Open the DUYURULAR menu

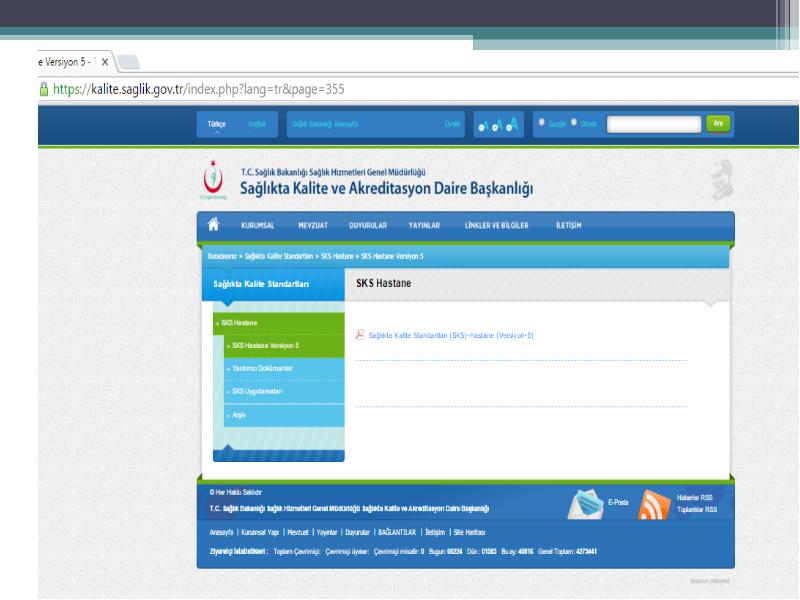click(368, 225)
